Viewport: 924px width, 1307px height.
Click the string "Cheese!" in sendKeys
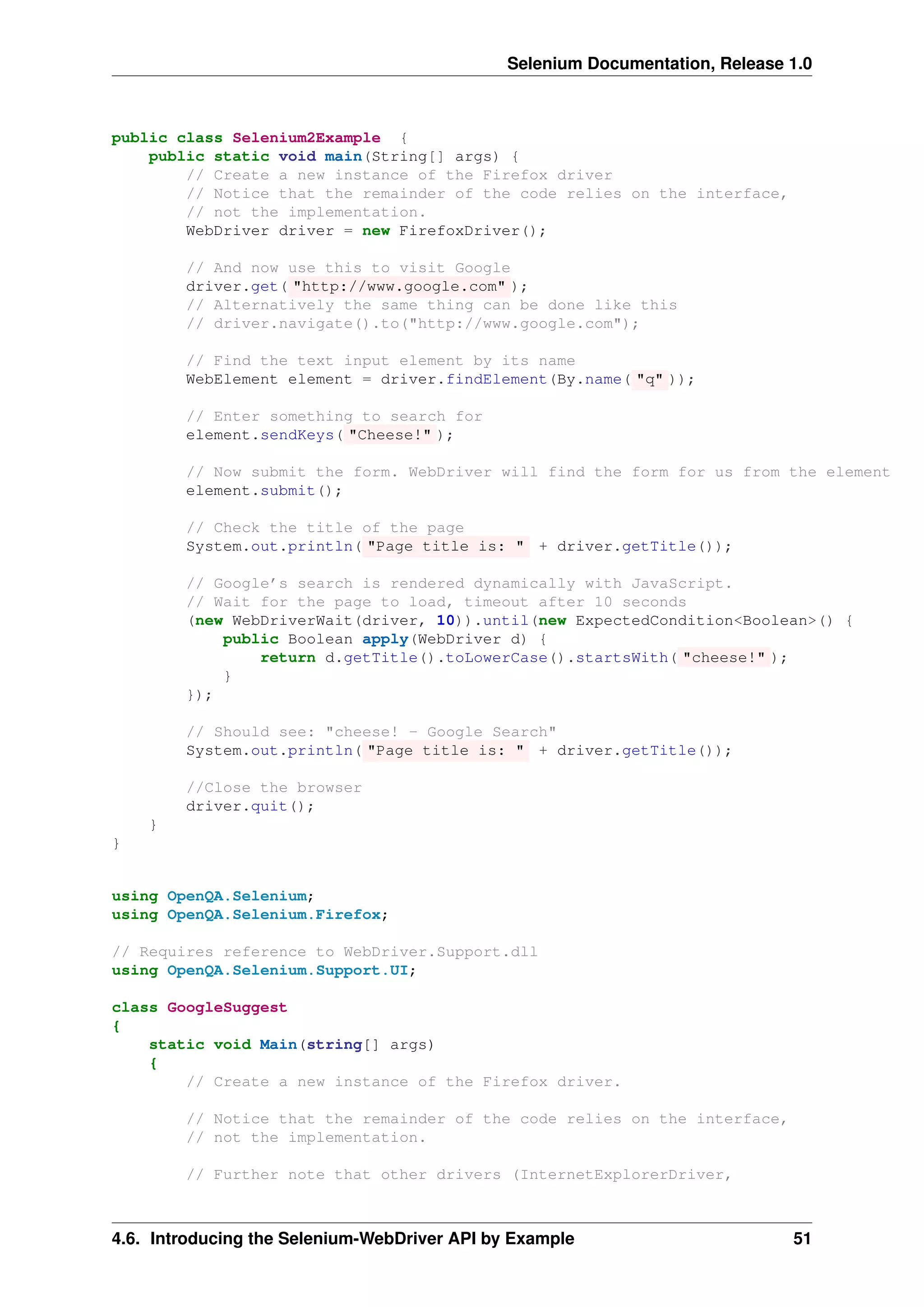(390, 435)
